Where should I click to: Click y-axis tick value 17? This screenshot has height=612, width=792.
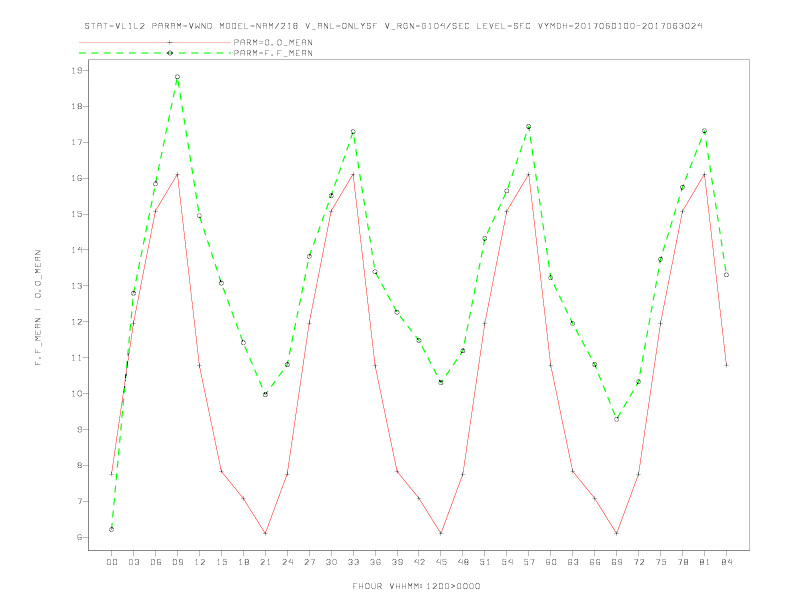pos(76,142)
